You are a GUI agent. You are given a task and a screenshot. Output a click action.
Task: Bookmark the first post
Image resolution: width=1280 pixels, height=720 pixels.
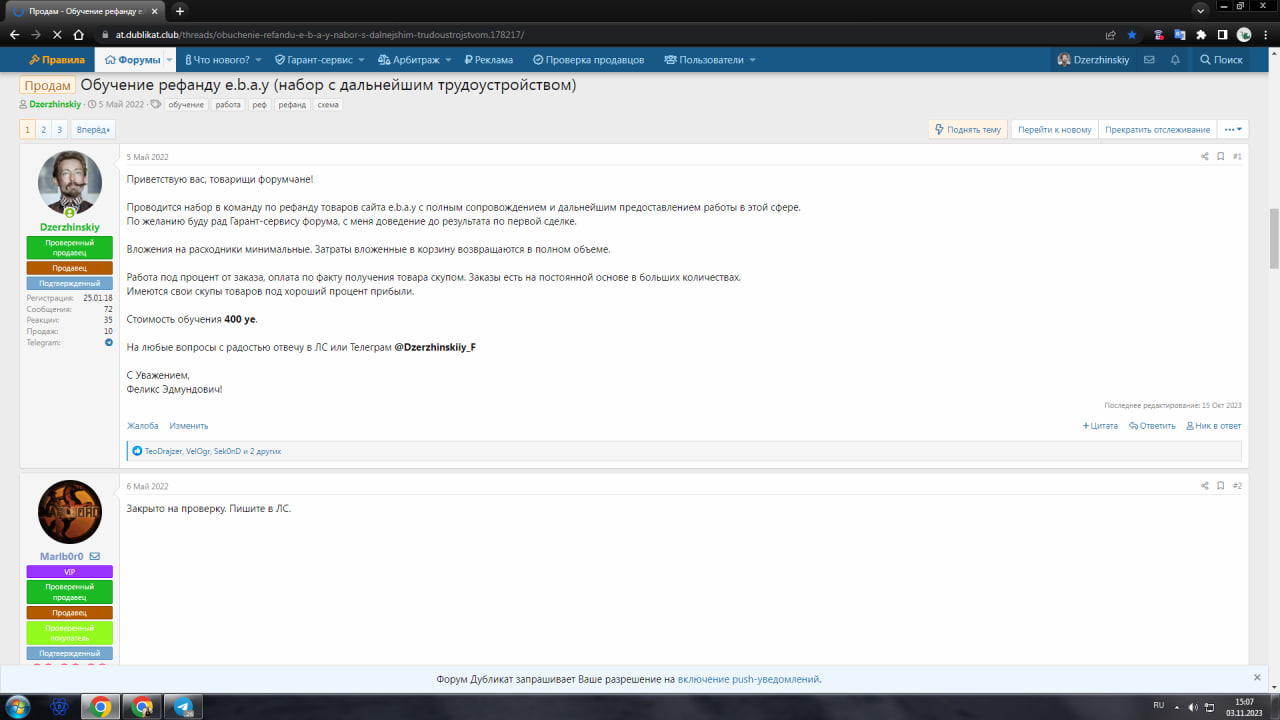coord(1220,157)
